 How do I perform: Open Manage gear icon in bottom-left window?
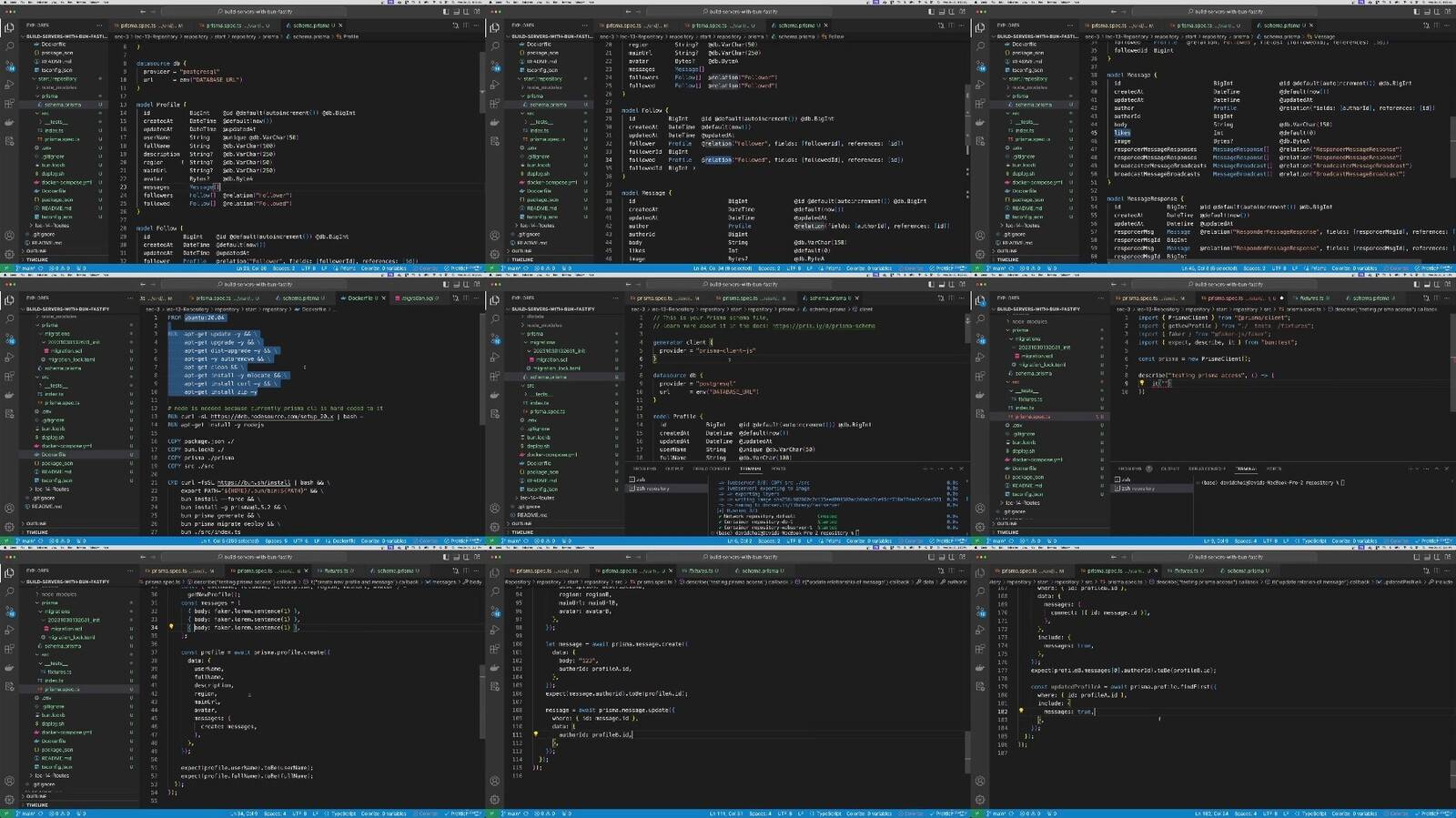coord(9,799)
